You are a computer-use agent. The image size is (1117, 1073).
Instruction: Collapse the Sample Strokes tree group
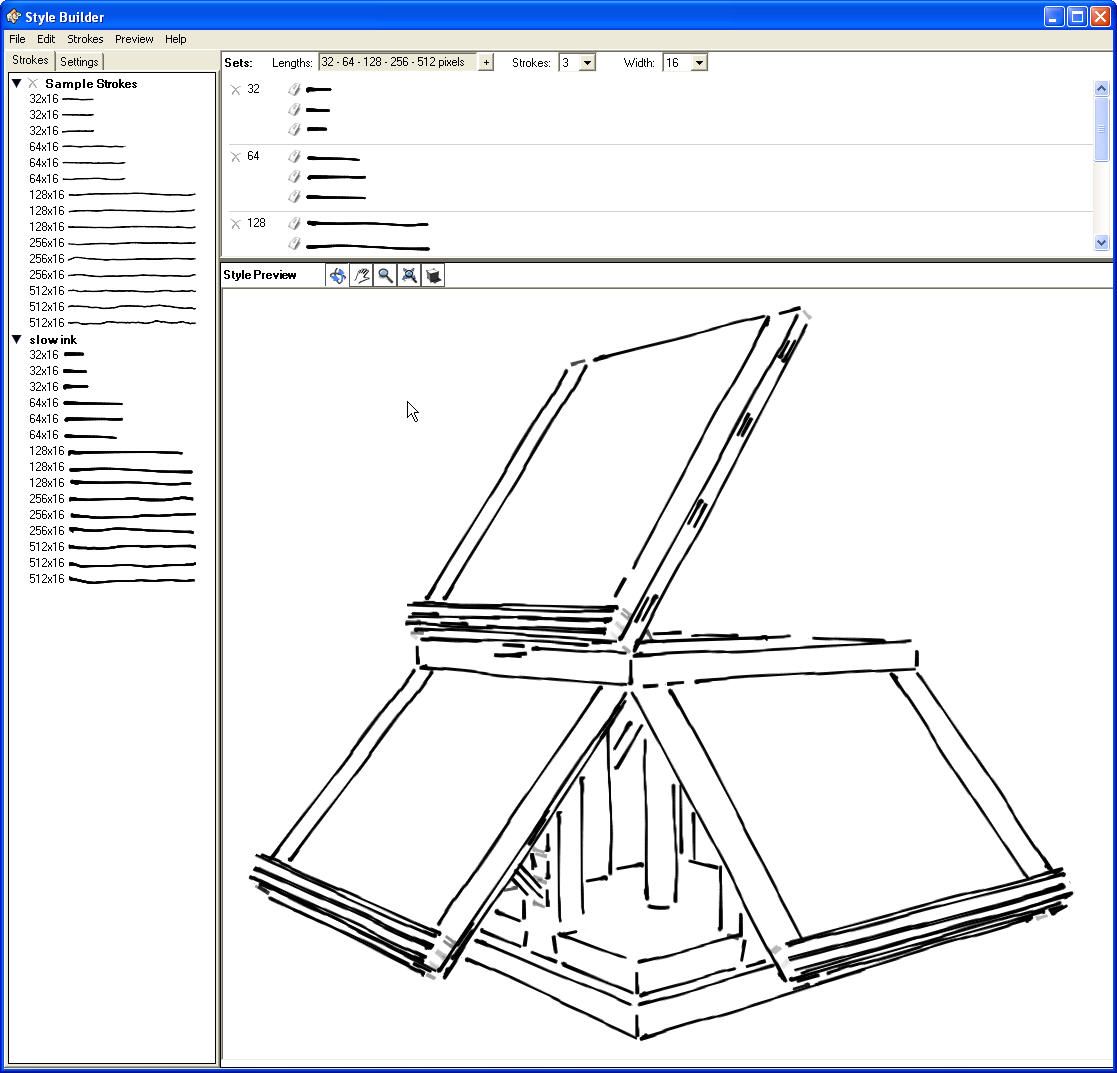pyautogui.click(x=16, y=83)
